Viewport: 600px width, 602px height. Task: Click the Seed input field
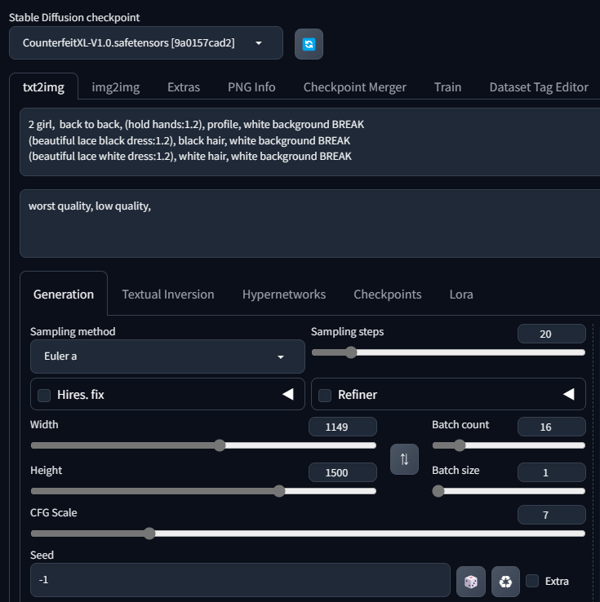tap(240, 580)
